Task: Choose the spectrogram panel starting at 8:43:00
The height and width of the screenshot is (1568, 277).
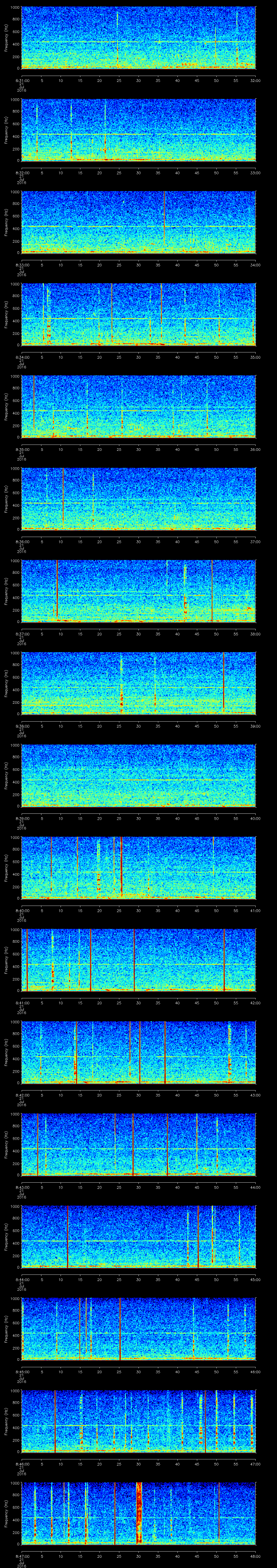Action: (138, 1144)
